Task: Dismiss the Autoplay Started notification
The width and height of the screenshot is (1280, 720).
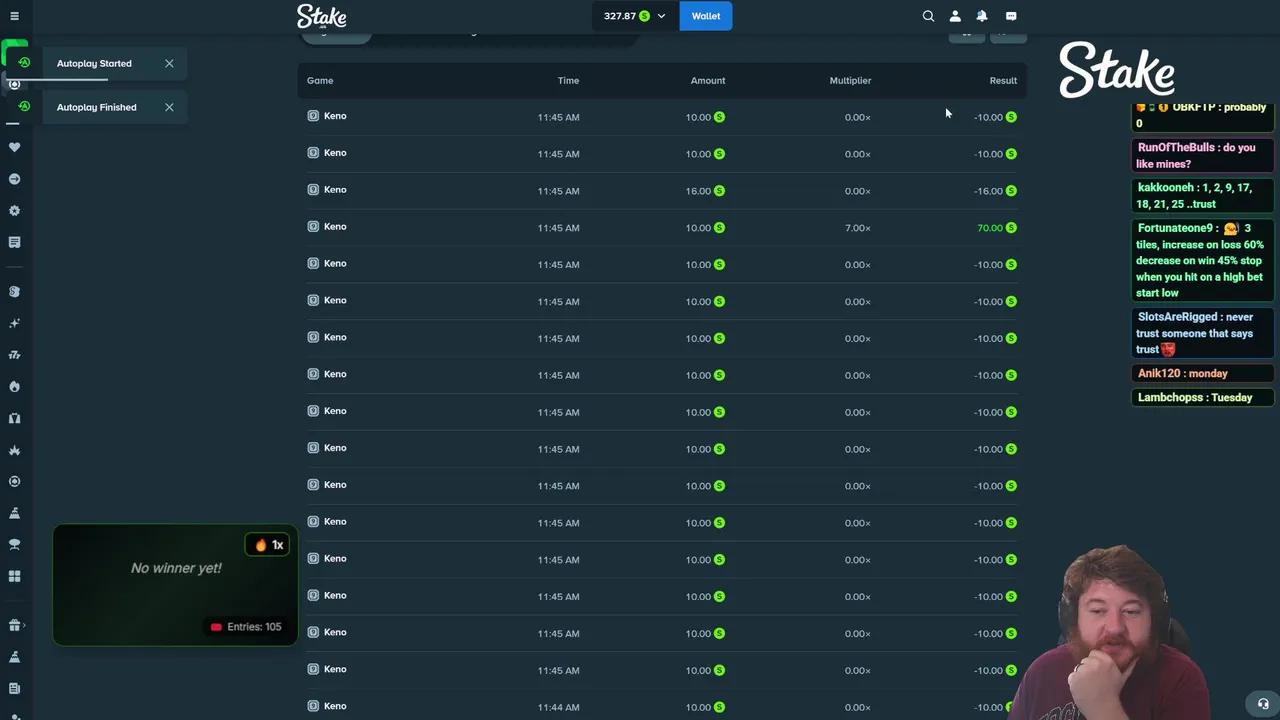Action: [169, 63]
